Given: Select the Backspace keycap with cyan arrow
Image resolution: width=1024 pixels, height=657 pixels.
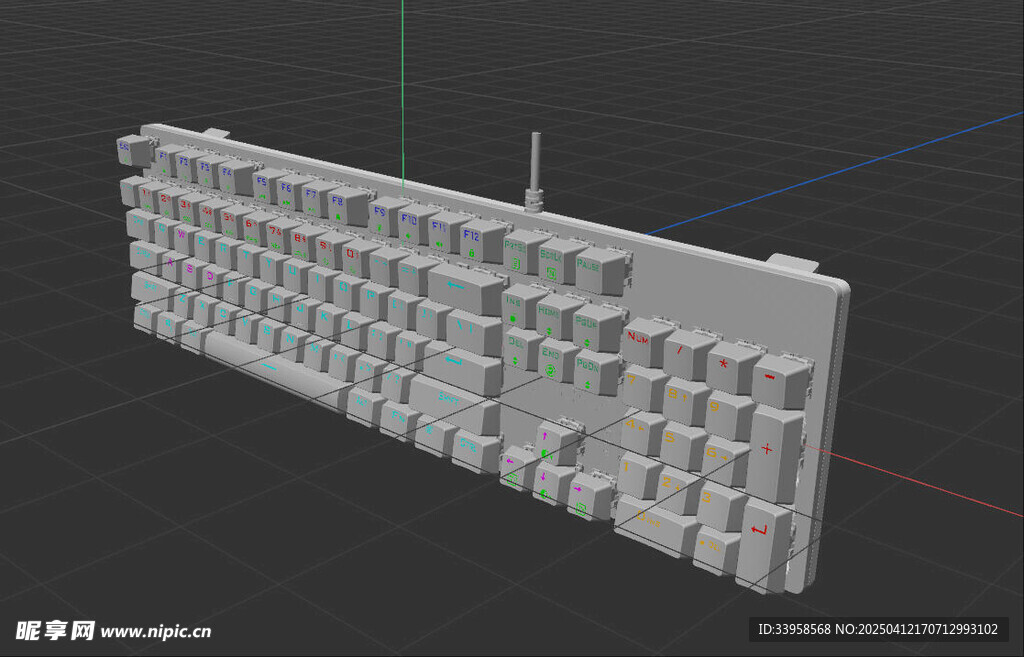Looking at the screenshot, I should point(466,289).
